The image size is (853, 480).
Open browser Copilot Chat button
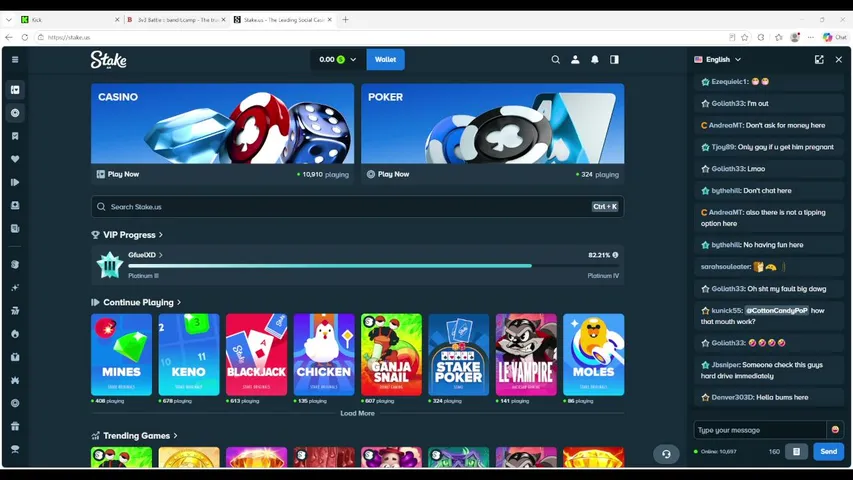[835, 37]
